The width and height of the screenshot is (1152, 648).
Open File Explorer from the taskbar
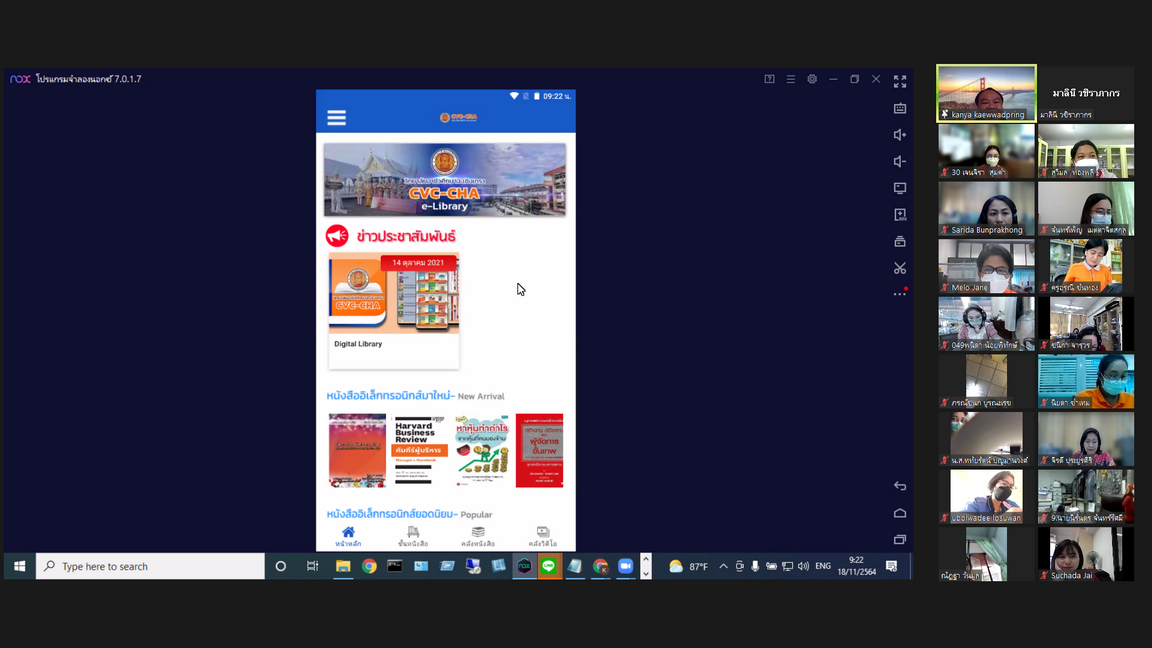pos(342,566)
